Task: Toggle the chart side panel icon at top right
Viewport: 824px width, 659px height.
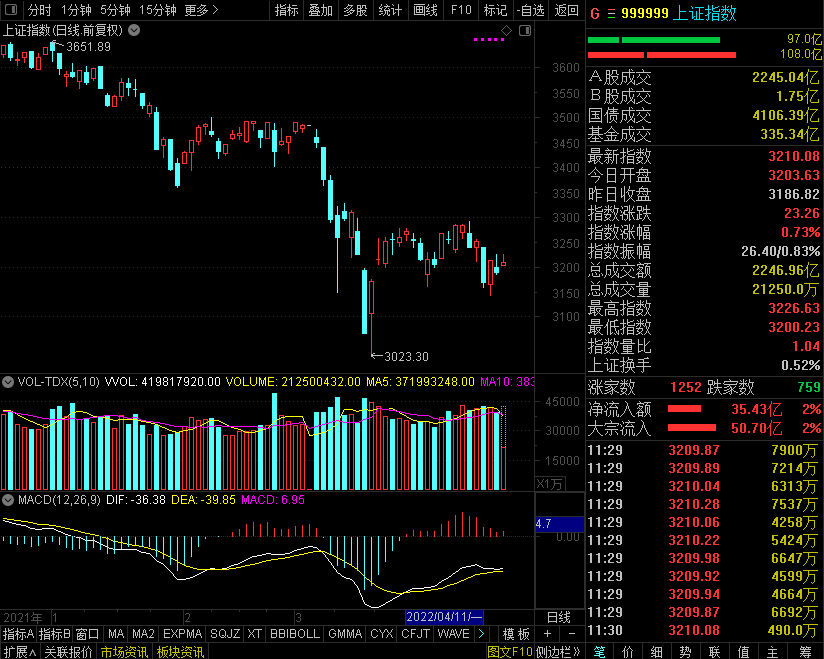Action: 524,31
